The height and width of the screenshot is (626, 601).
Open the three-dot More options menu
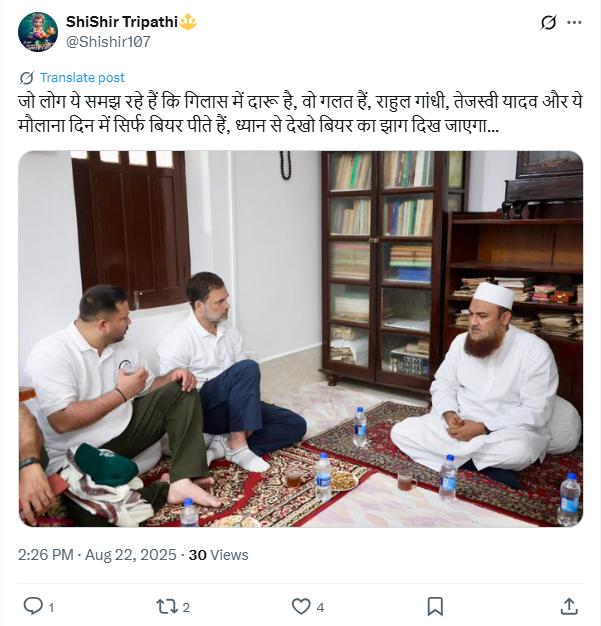click(574, 22)
